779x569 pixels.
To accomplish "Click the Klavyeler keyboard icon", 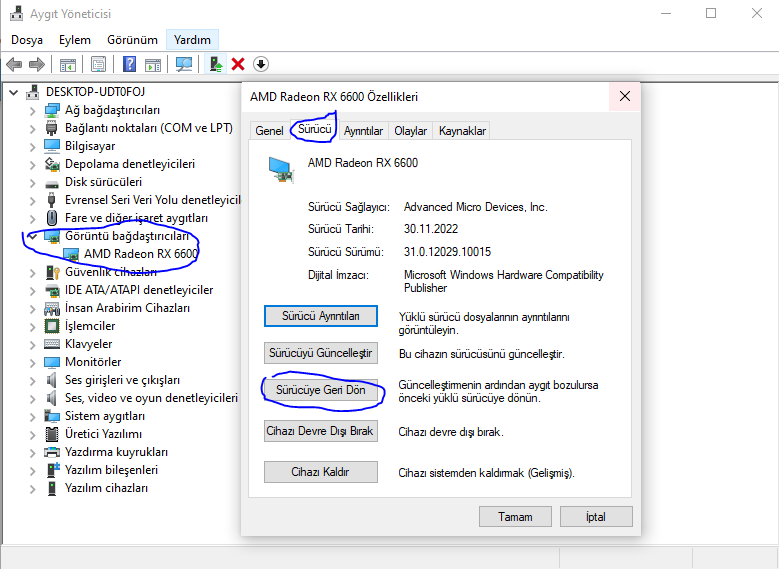I will pyautogui.click(x=52, y=344).
